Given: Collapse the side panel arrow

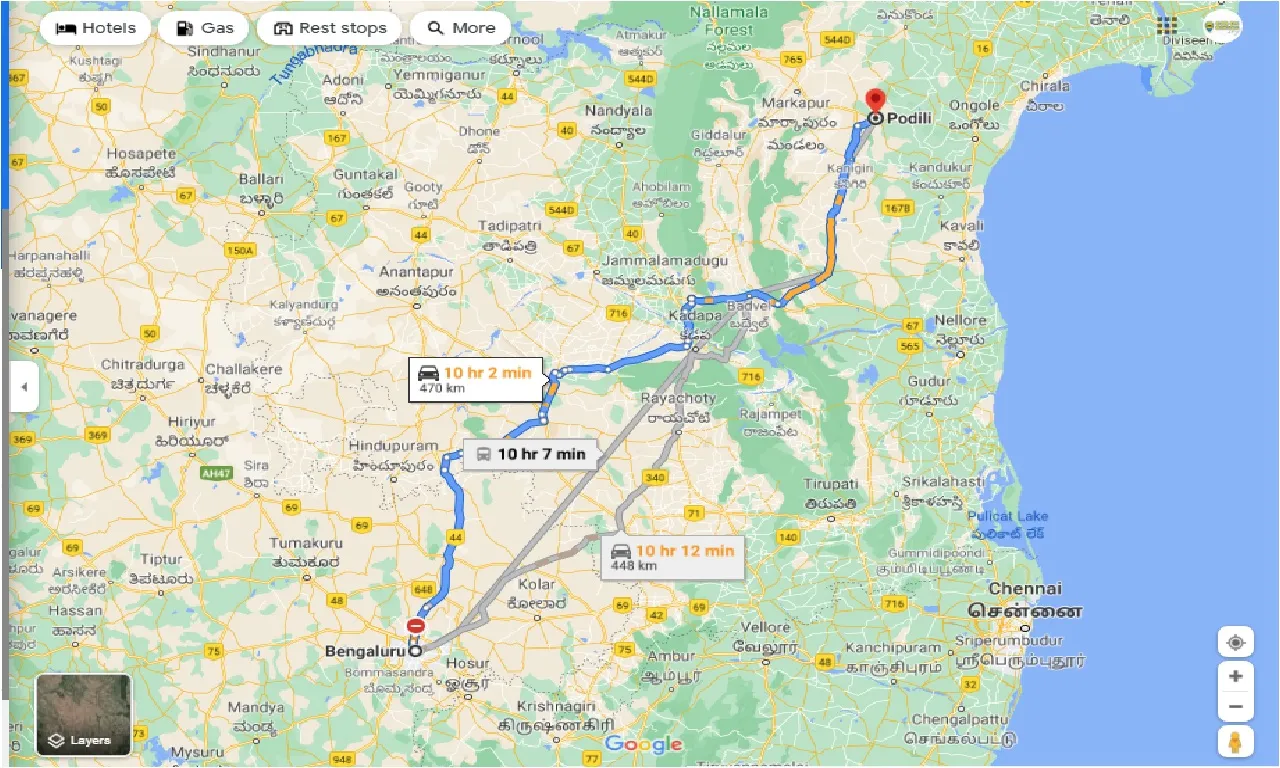Looking at the screenshot, I should [23, 386].
